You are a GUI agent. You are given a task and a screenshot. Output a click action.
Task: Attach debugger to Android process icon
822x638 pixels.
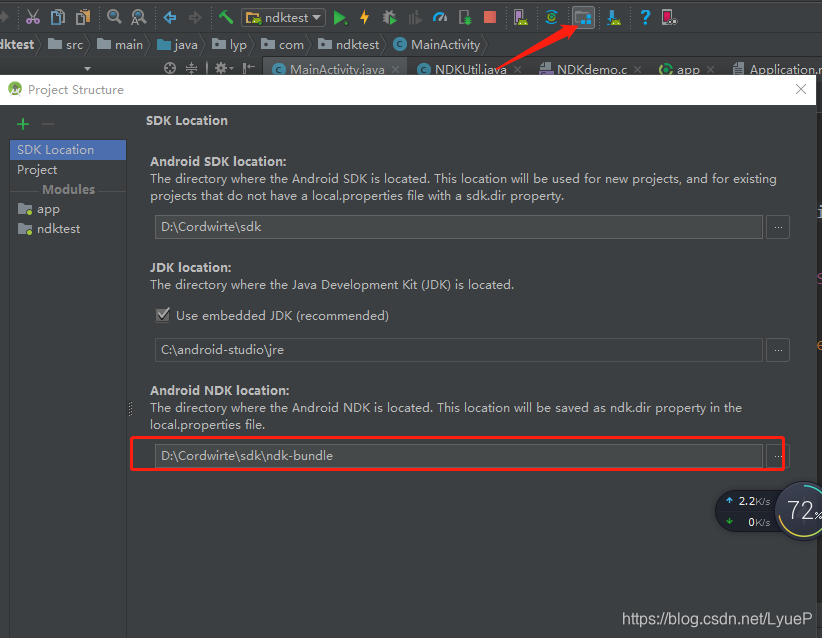[465, 17]
